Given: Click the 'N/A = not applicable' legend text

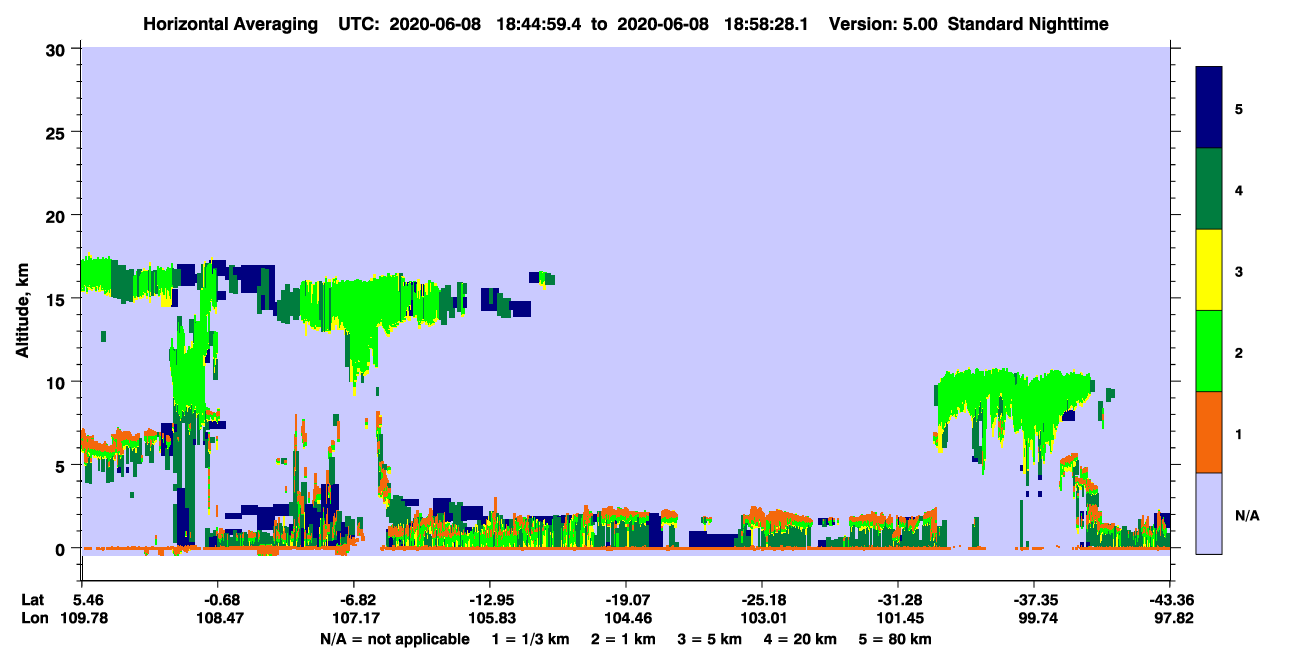Looking at the screenshot, I should tap(394, 639).
